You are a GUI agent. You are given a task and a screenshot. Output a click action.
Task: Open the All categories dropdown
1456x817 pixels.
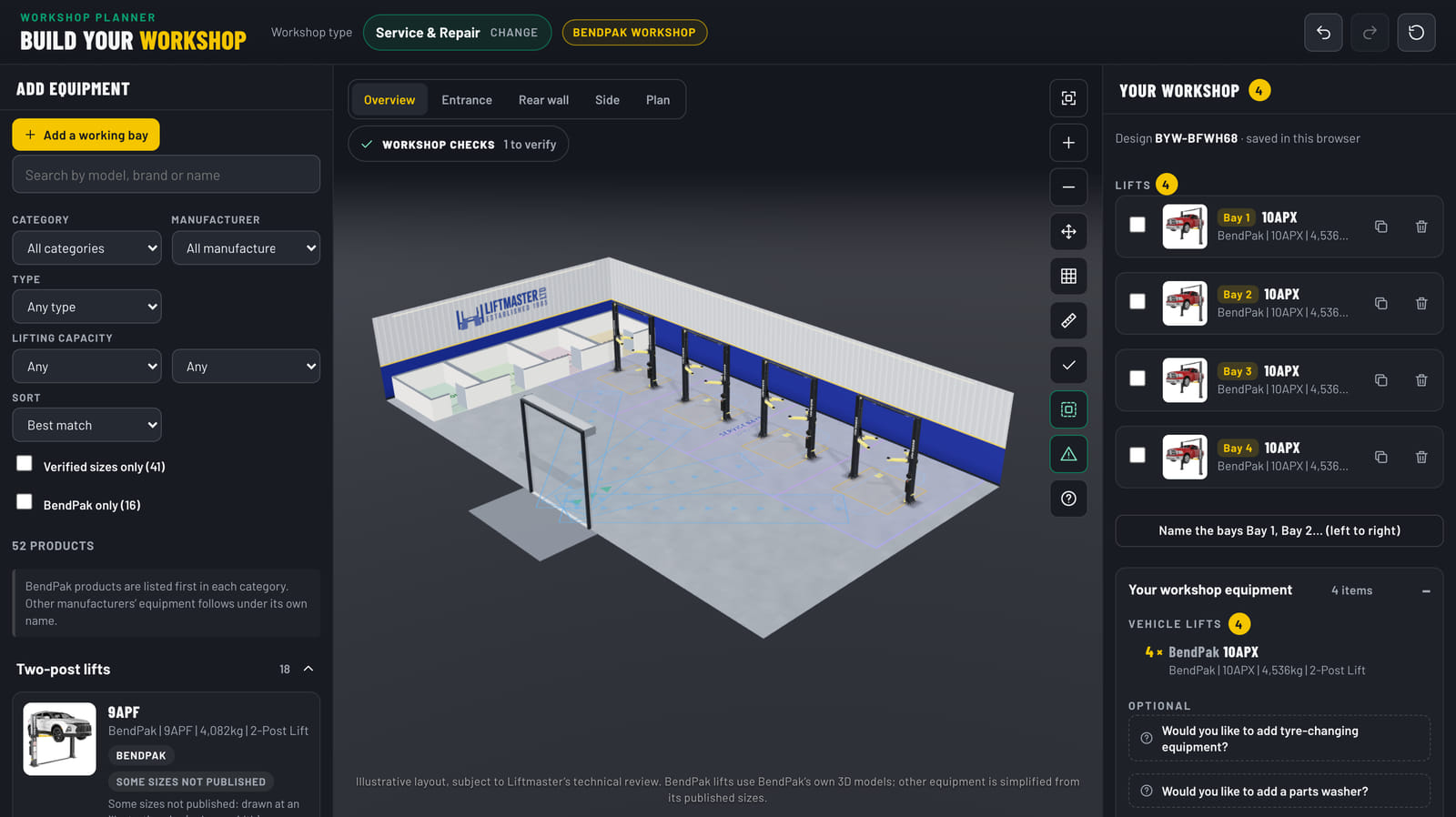(86, 247)
